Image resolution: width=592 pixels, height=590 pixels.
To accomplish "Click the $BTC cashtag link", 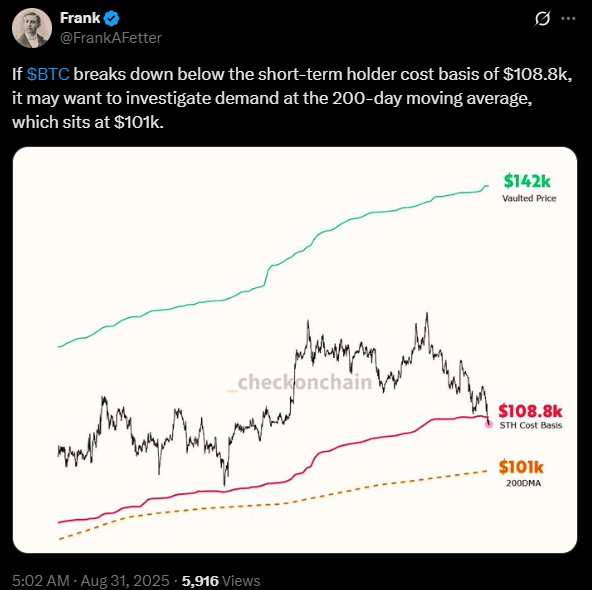I will tap(48, 74).
